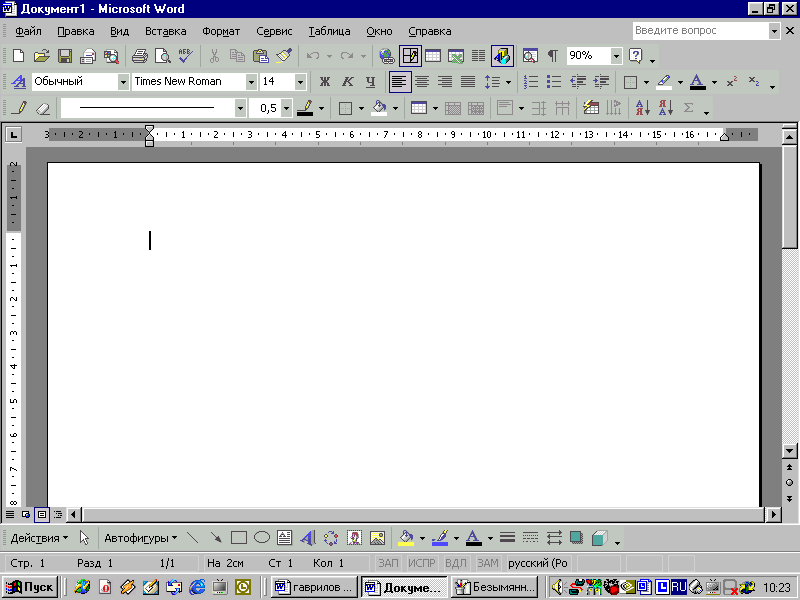Click the vertical scrollbar down arrow
The width and height of the screenshot is (800, 600).
[789, 450]
